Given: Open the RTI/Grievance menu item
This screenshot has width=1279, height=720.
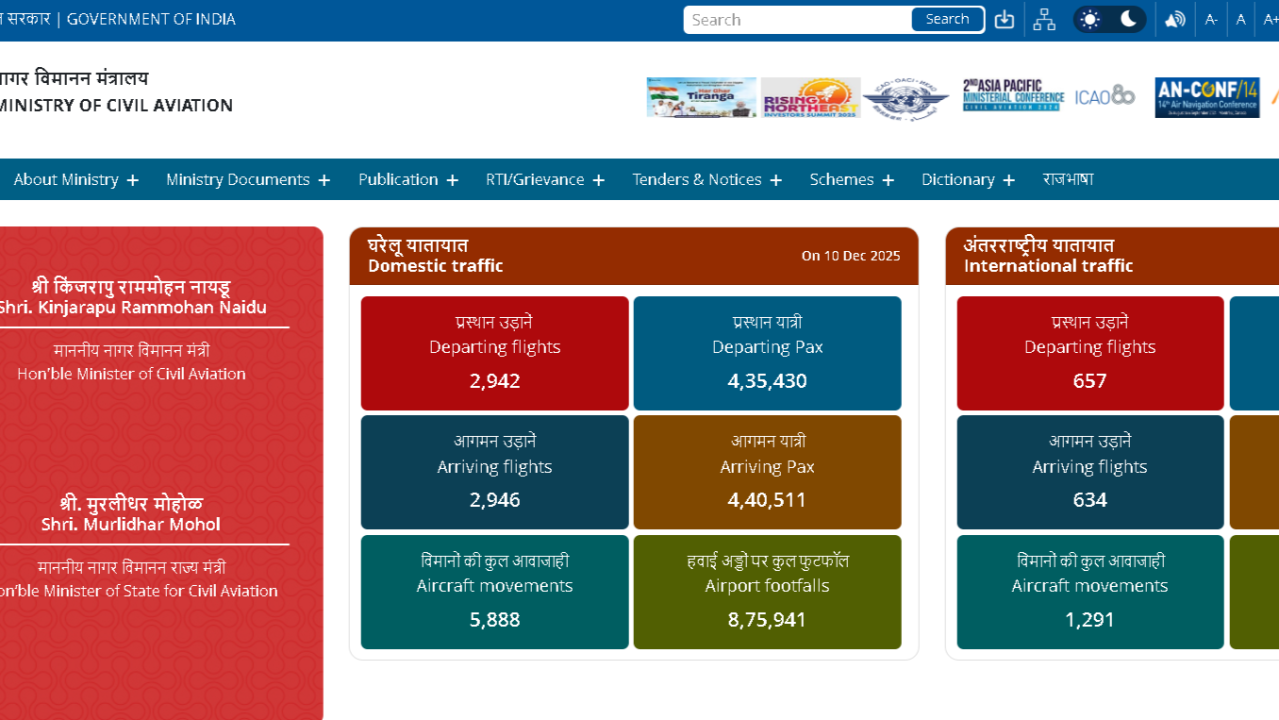Looking at the screenshot, I should [x=545, y=180].
